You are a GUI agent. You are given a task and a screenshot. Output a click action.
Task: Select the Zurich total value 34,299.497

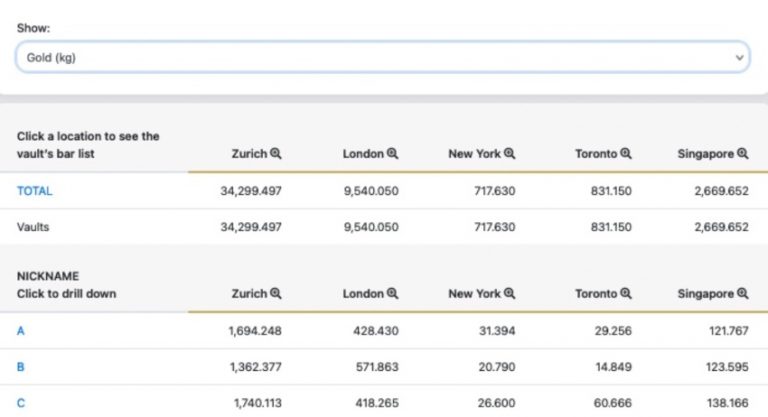click(251, 191)
